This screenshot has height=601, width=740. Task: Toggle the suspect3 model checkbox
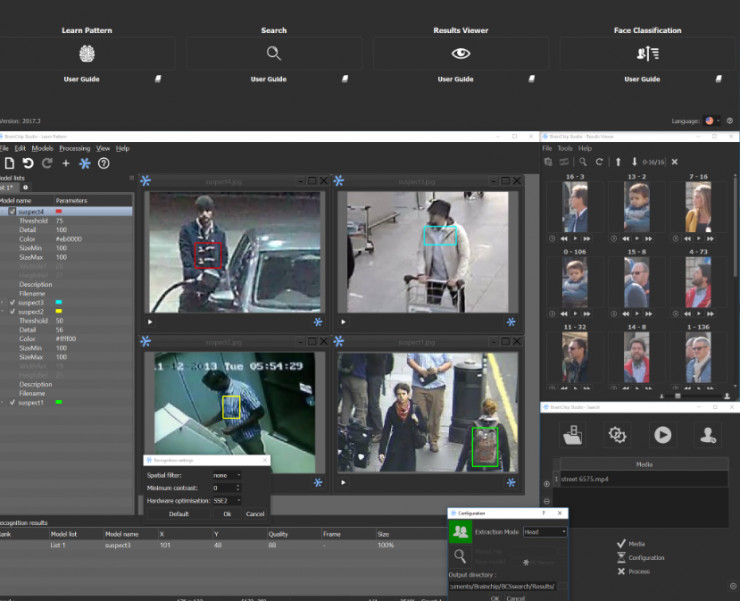click(12, 302)
